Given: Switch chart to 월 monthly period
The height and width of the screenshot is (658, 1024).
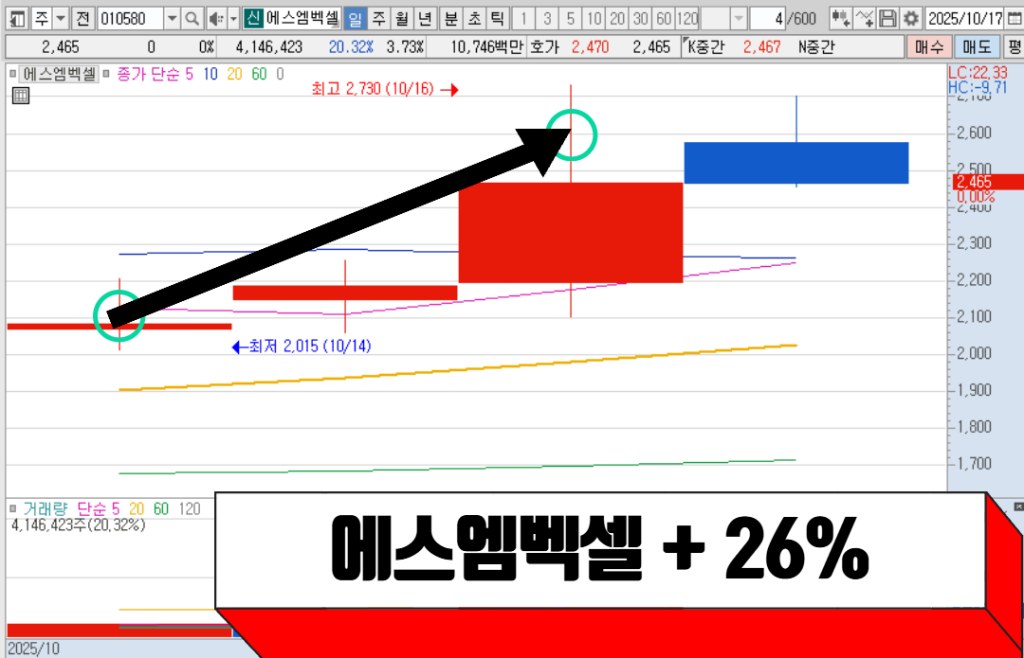Looking at the screenshot, I should point(401,19).
